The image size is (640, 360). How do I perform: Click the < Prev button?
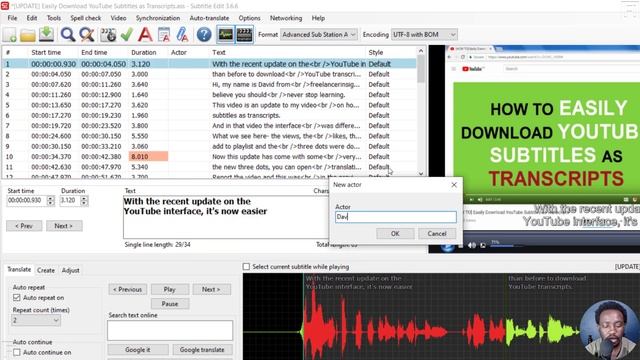point(24,226)
